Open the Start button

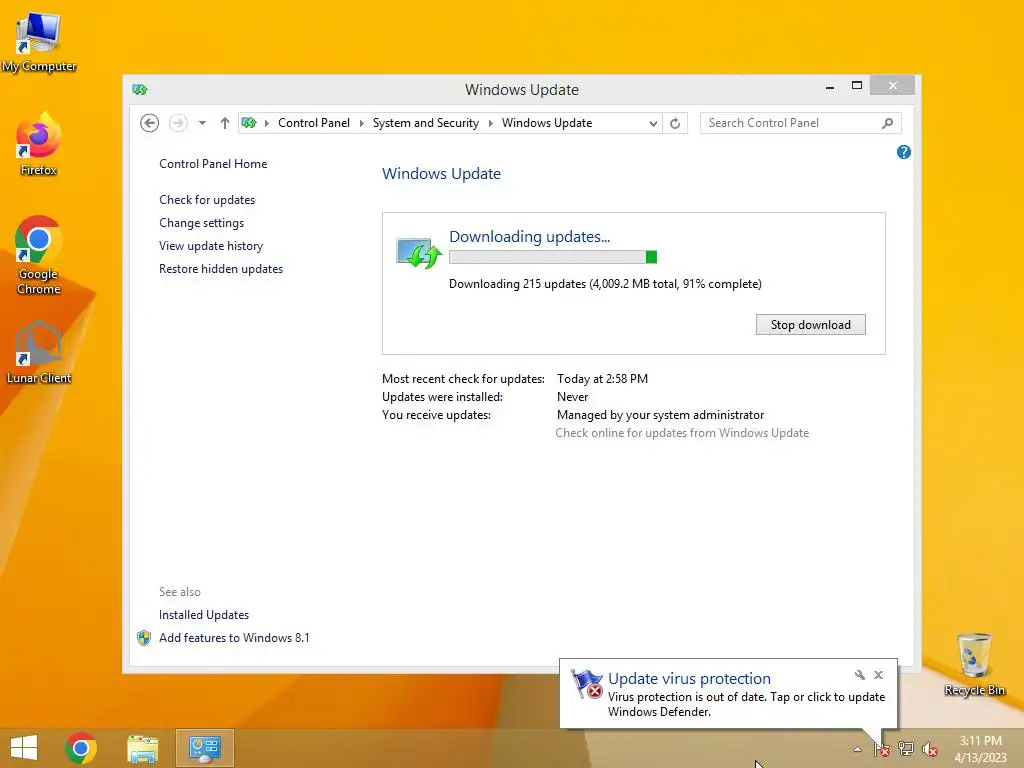click(24, 748)
